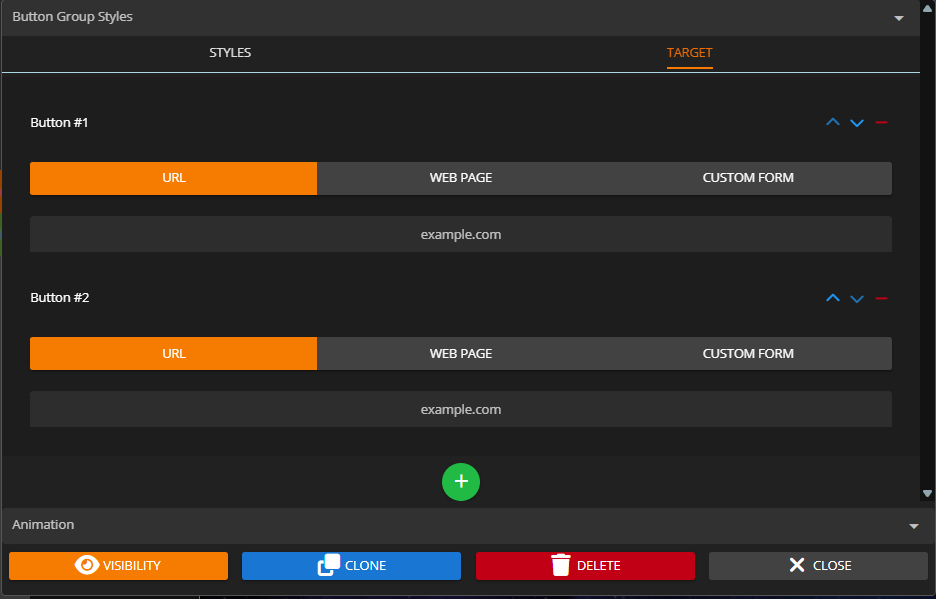Collapse the Button Group Styles section
Screen dimensions: 936x599
pyautogui.click(x=898, y=18)
